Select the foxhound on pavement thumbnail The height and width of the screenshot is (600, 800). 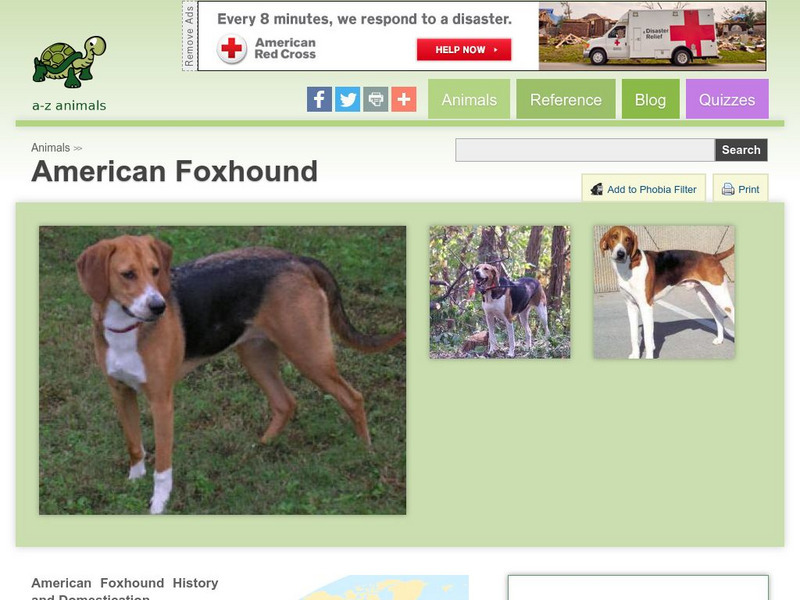click(664, 292)
